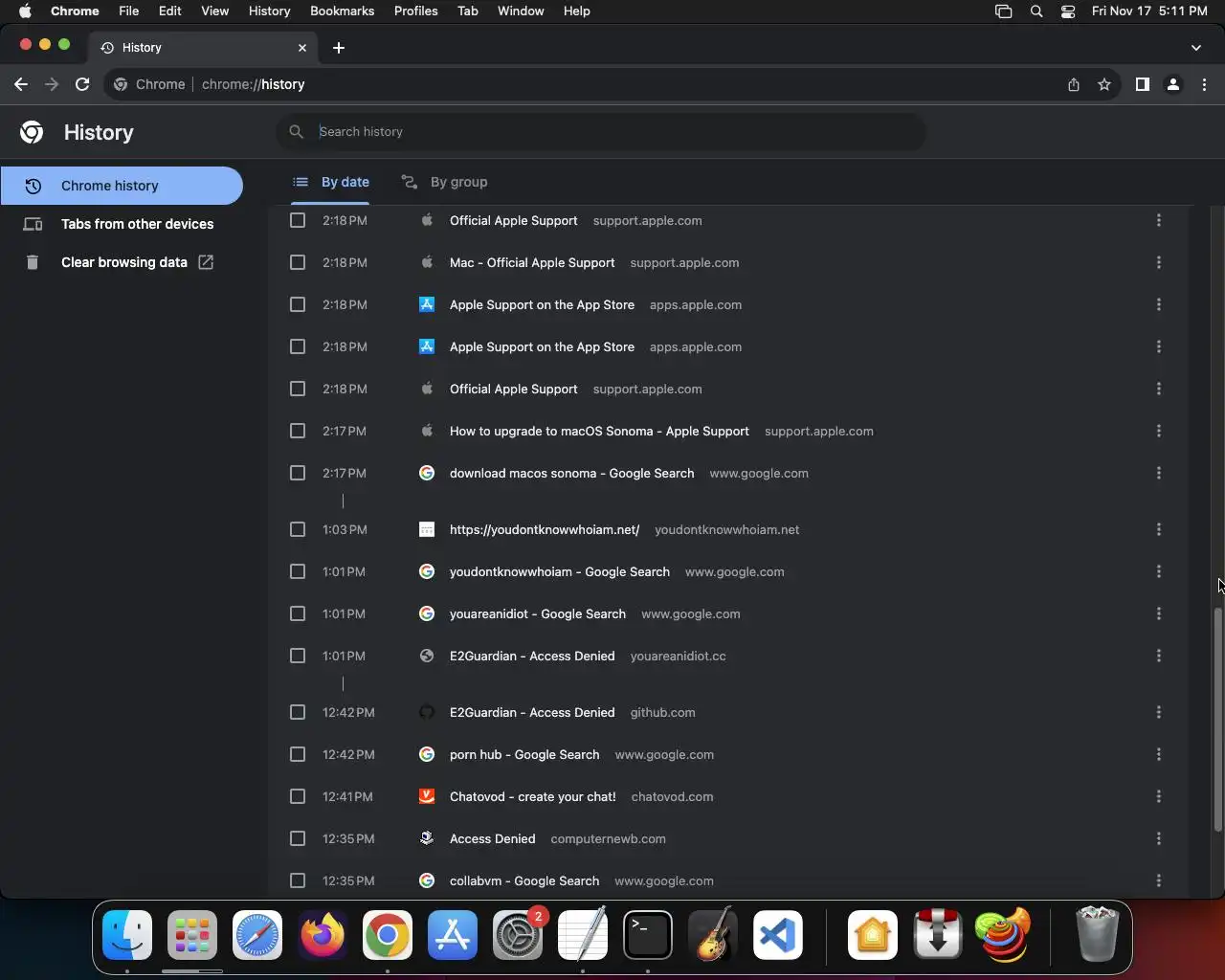Check the How to upgrade to macOS Sonoma entry

point(298,431)
